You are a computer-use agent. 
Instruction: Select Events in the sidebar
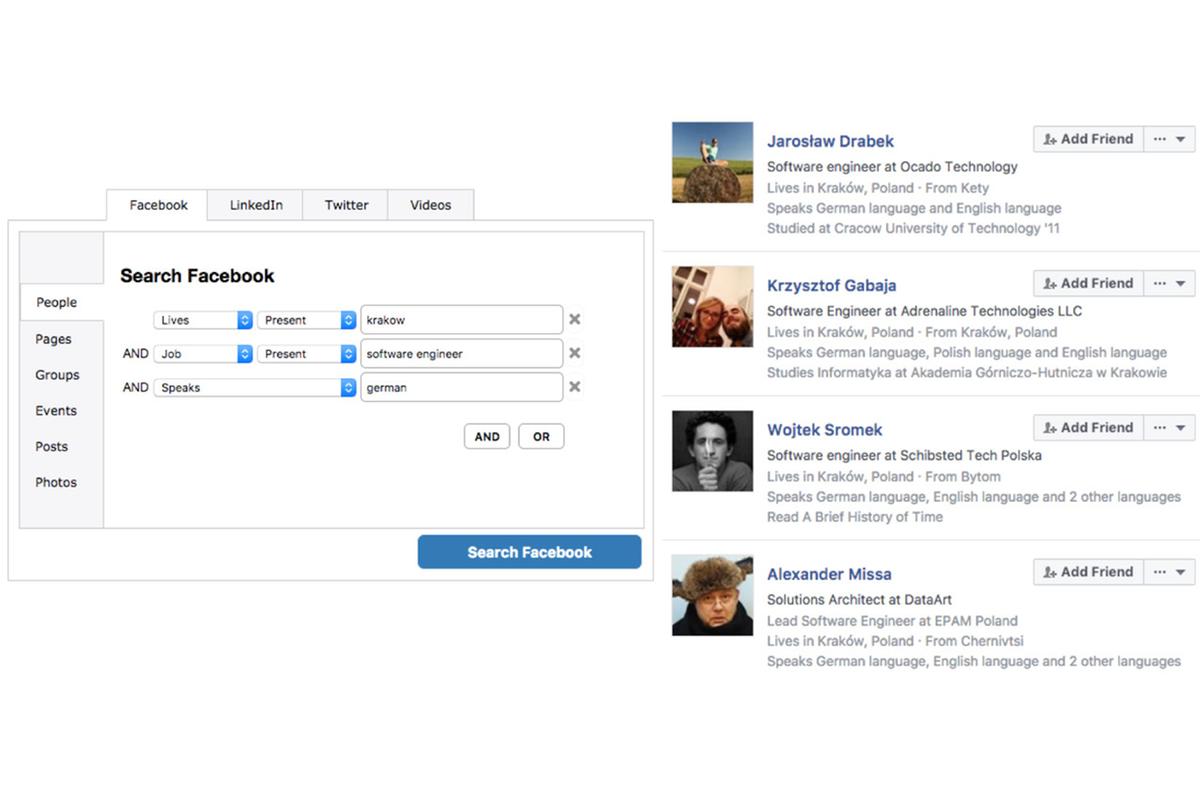[56, 411]
